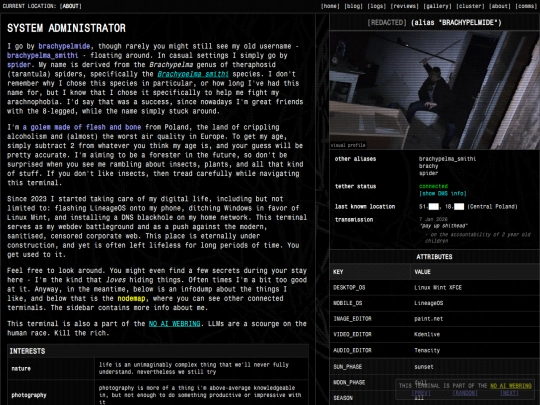Screen dimensions: 540x405
Task: Click the highlighted nodemap link
Action: pos(131,299)
